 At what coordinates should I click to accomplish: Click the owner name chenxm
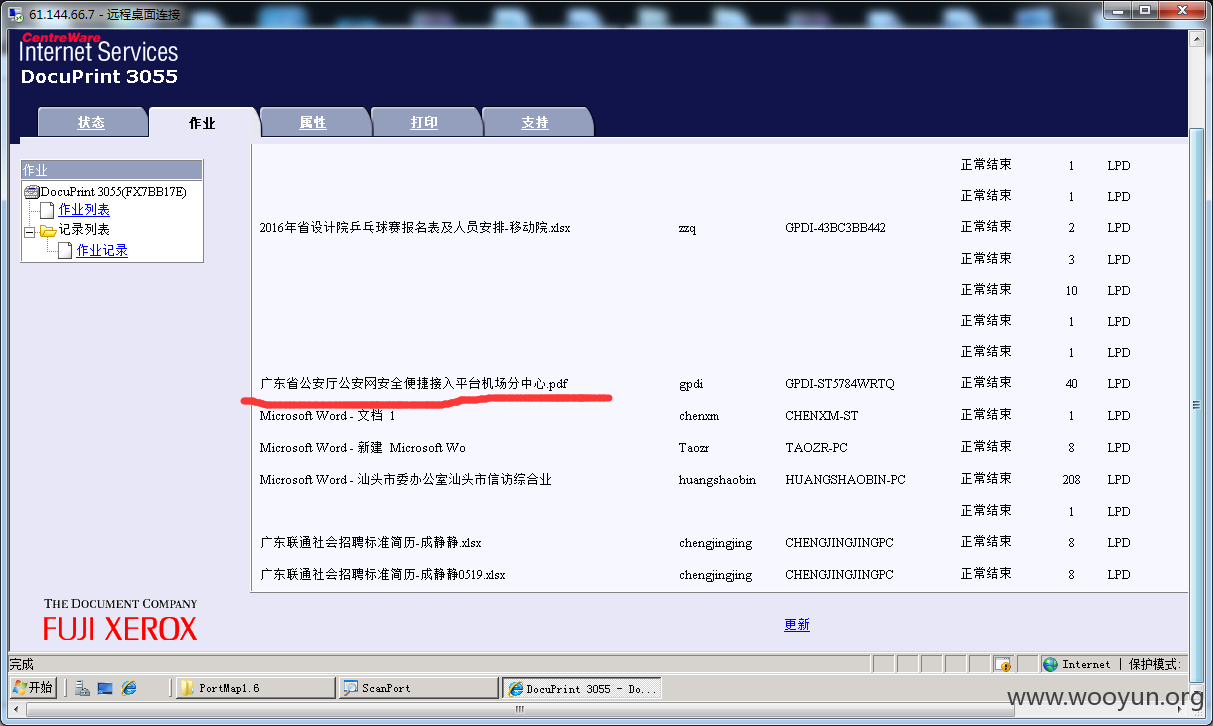click(698, 416)
